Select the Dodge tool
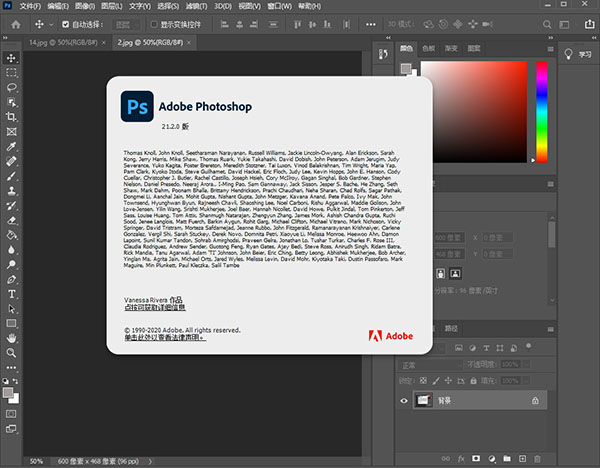Image resolution: width=600 pixels, height=468 pixels. pos(11,264)
